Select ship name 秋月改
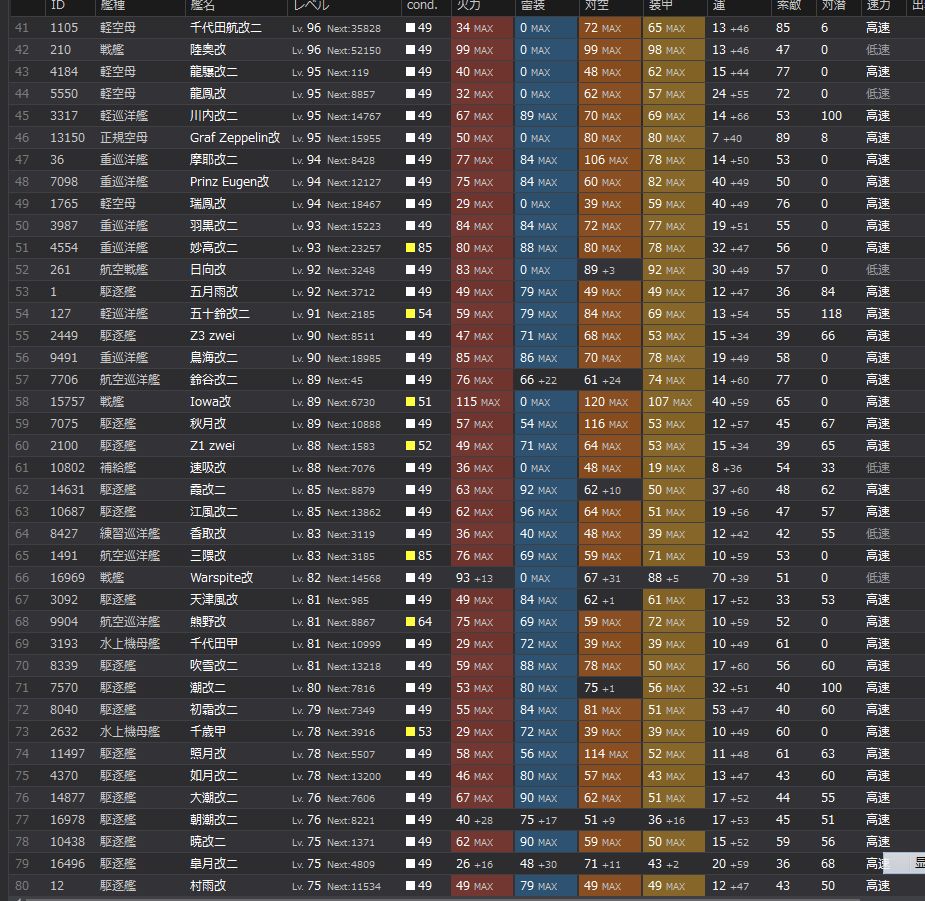Screen dimensions: 925x901 tap(208, 424)
